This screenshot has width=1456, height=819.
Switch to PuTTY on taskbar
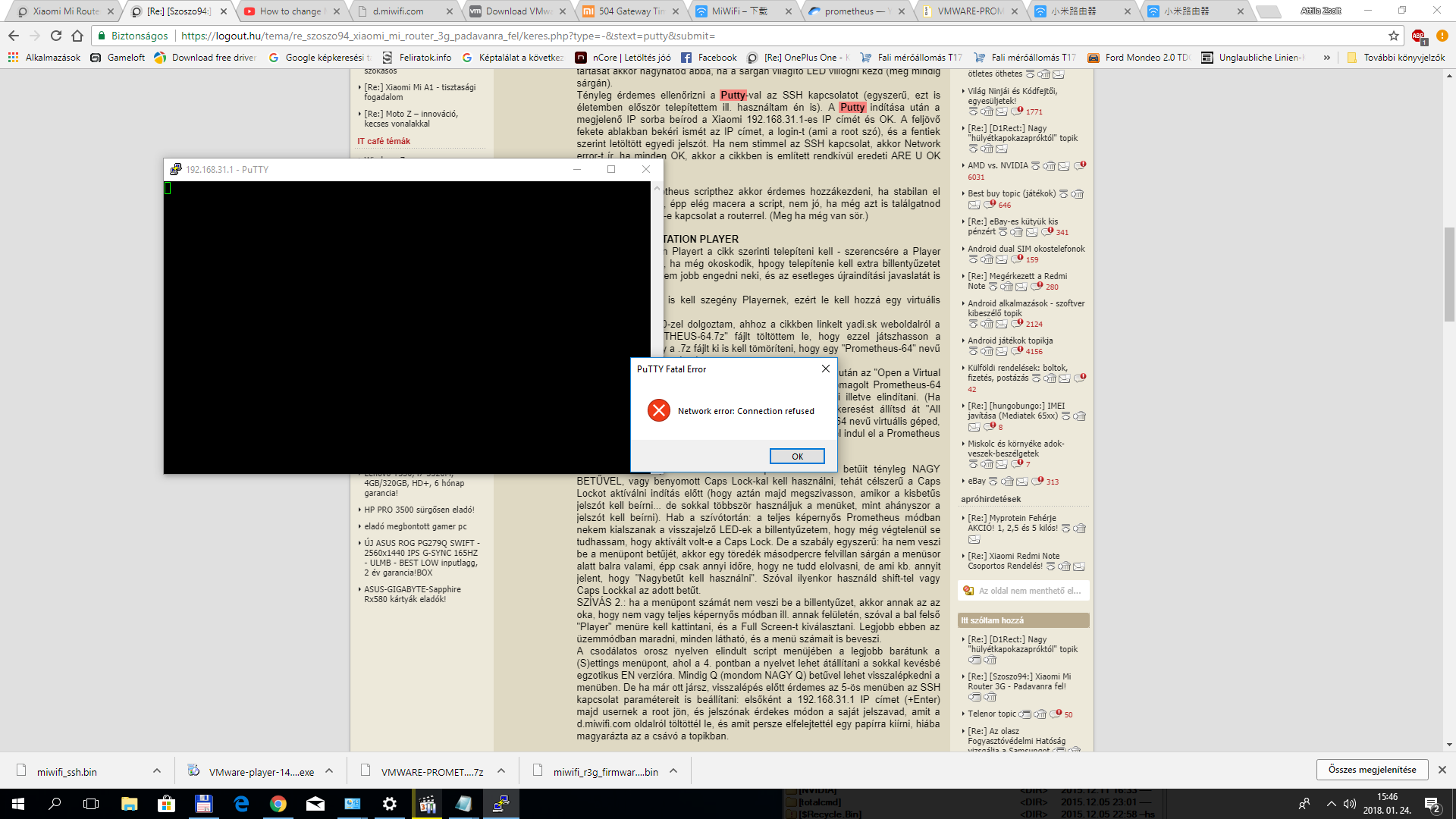tap(500, 804)
